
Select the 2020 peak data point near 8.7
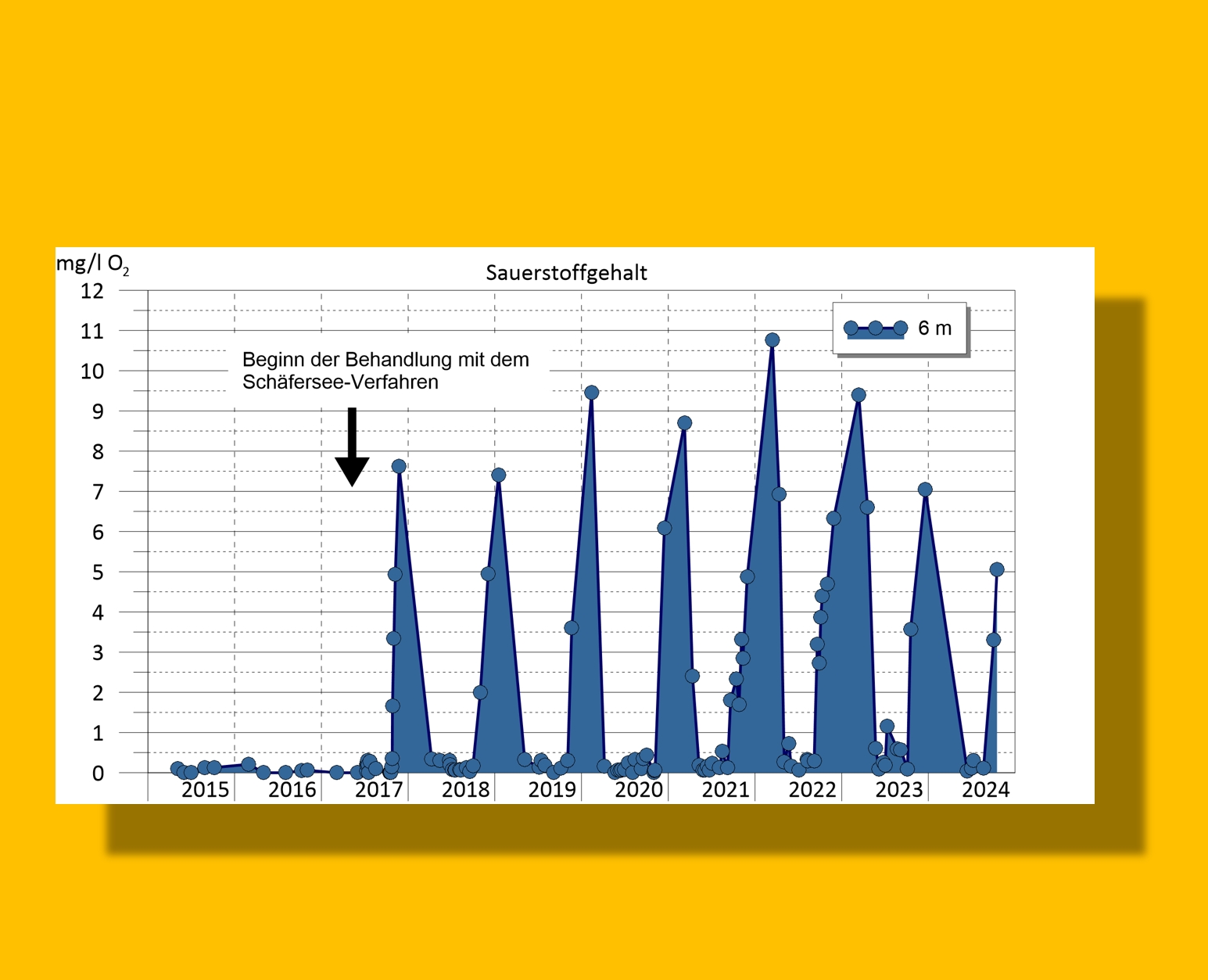[684, 423]
